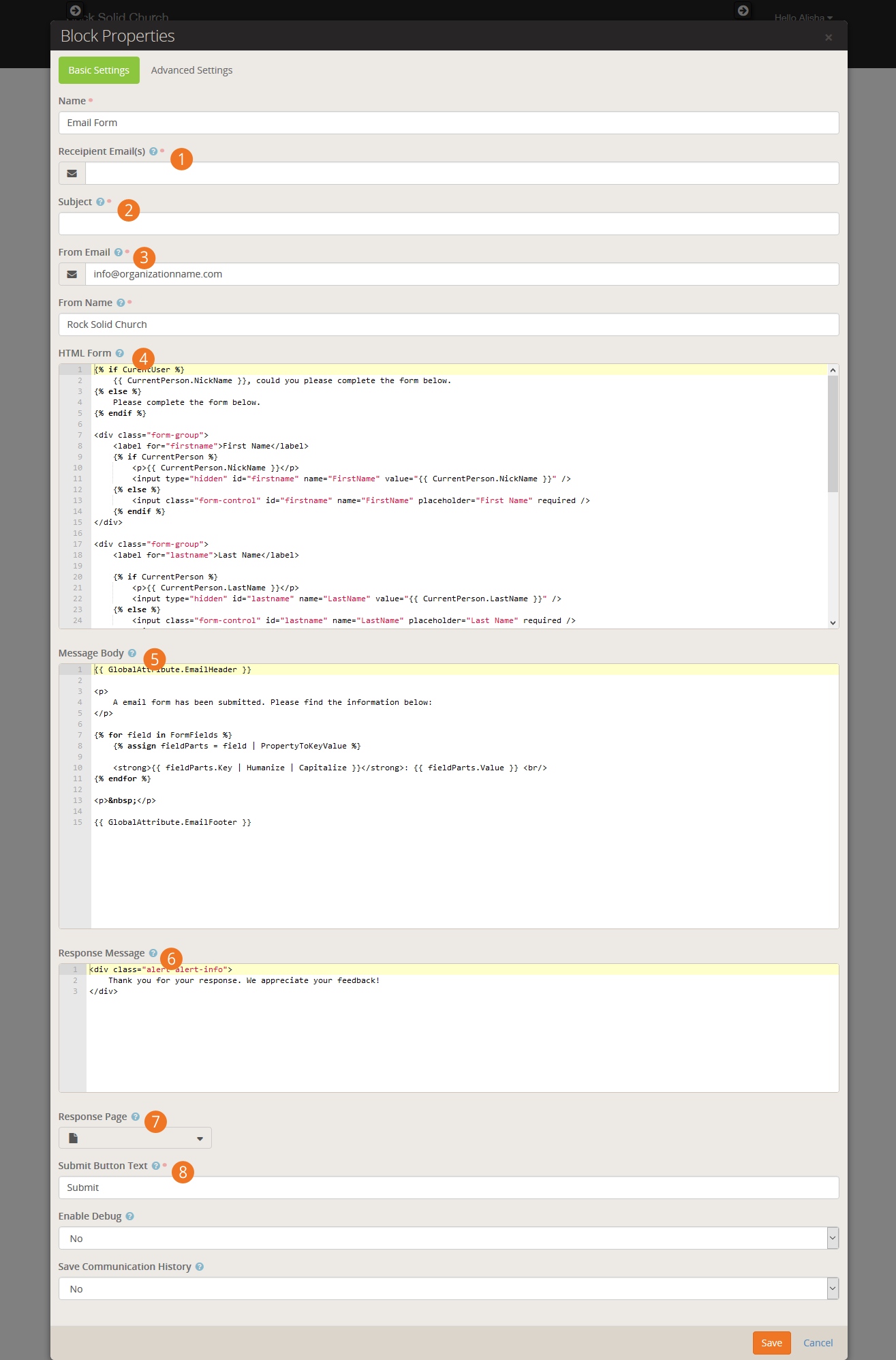Click the Save button
Viewport: 896px width, 1360px height.
[771, 1343]
